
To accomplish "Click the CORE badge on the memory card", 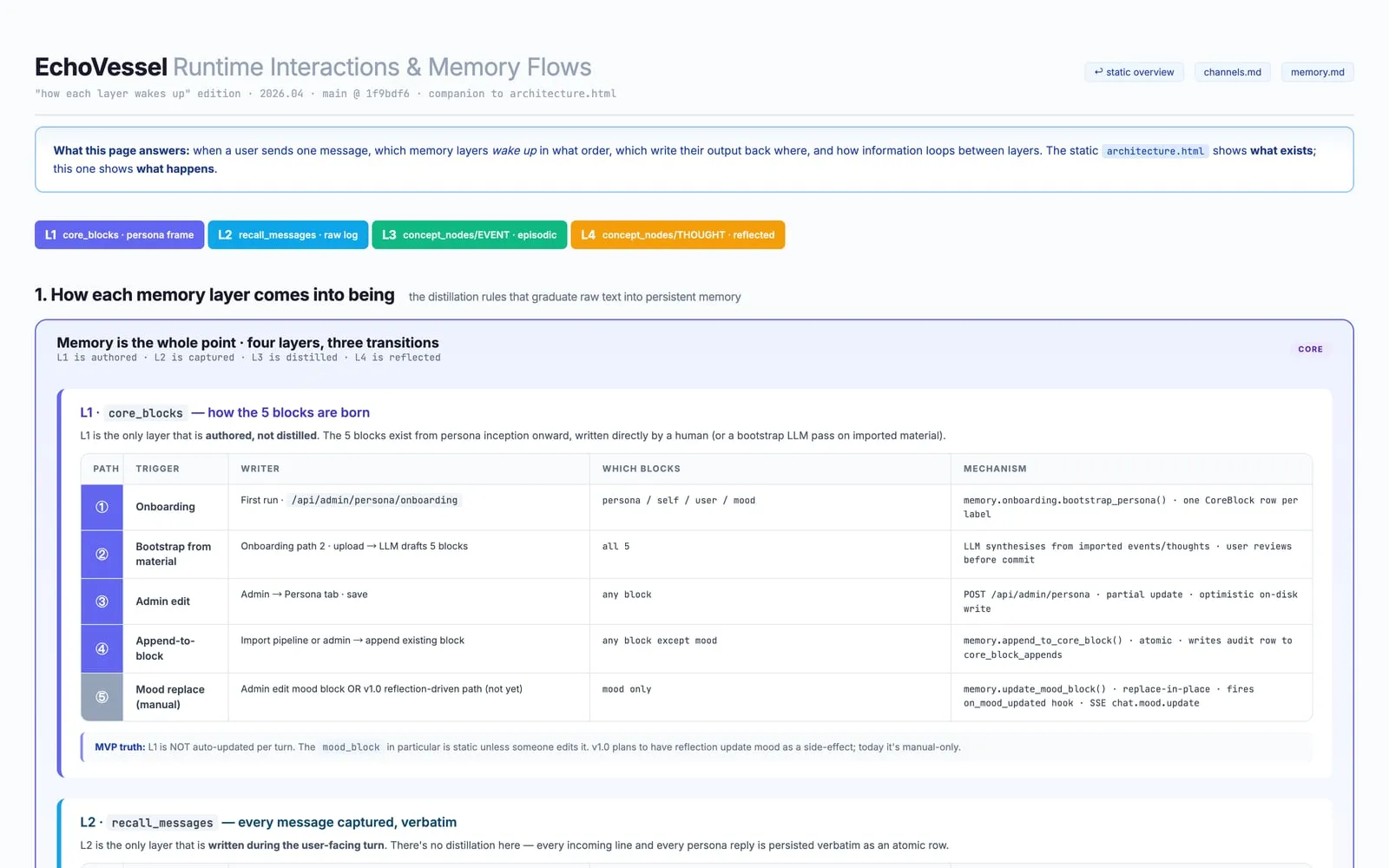I will click(1310, 349).
